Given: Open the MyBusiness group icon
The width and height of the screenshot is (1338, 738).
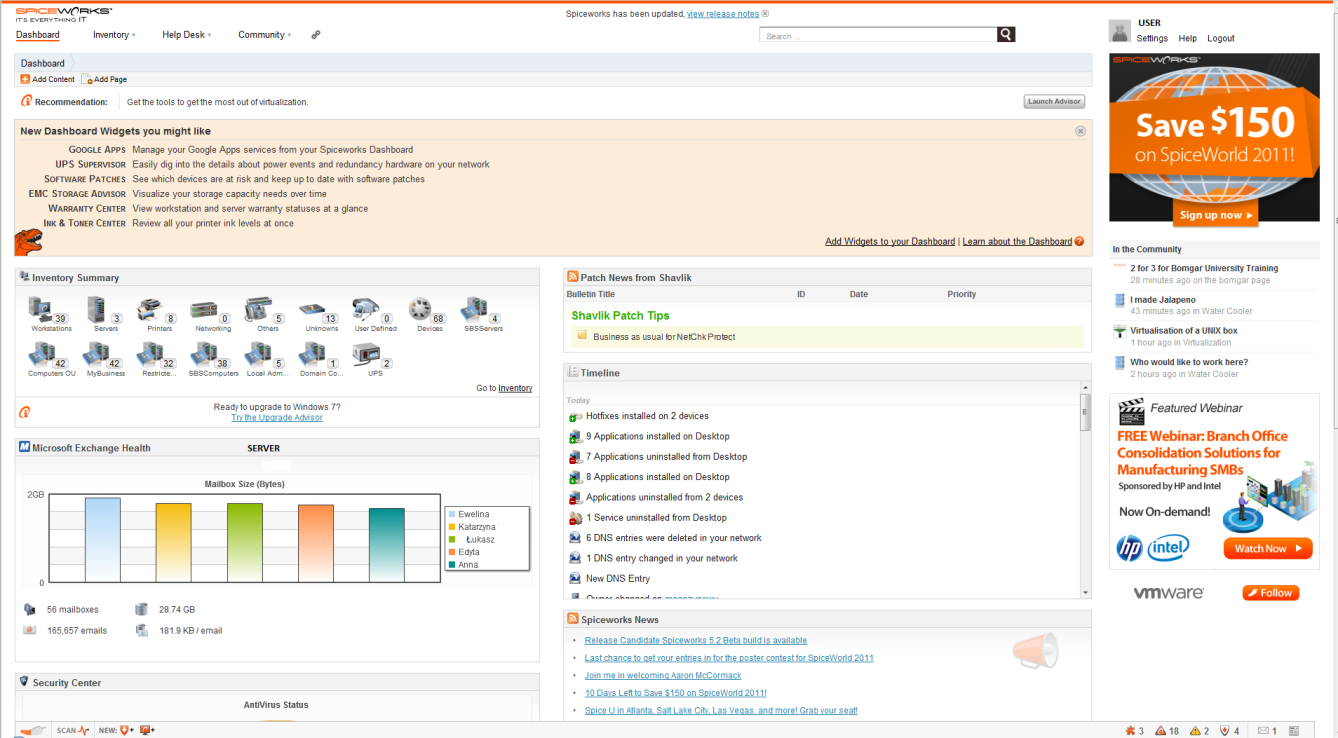Looking at the screenshot, I should pos(97,354).
